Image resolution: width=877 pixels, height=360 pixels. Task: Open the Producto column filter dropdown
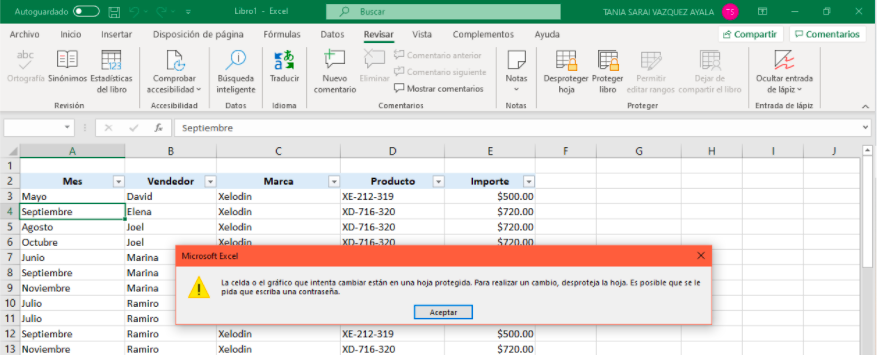[438, 182]
